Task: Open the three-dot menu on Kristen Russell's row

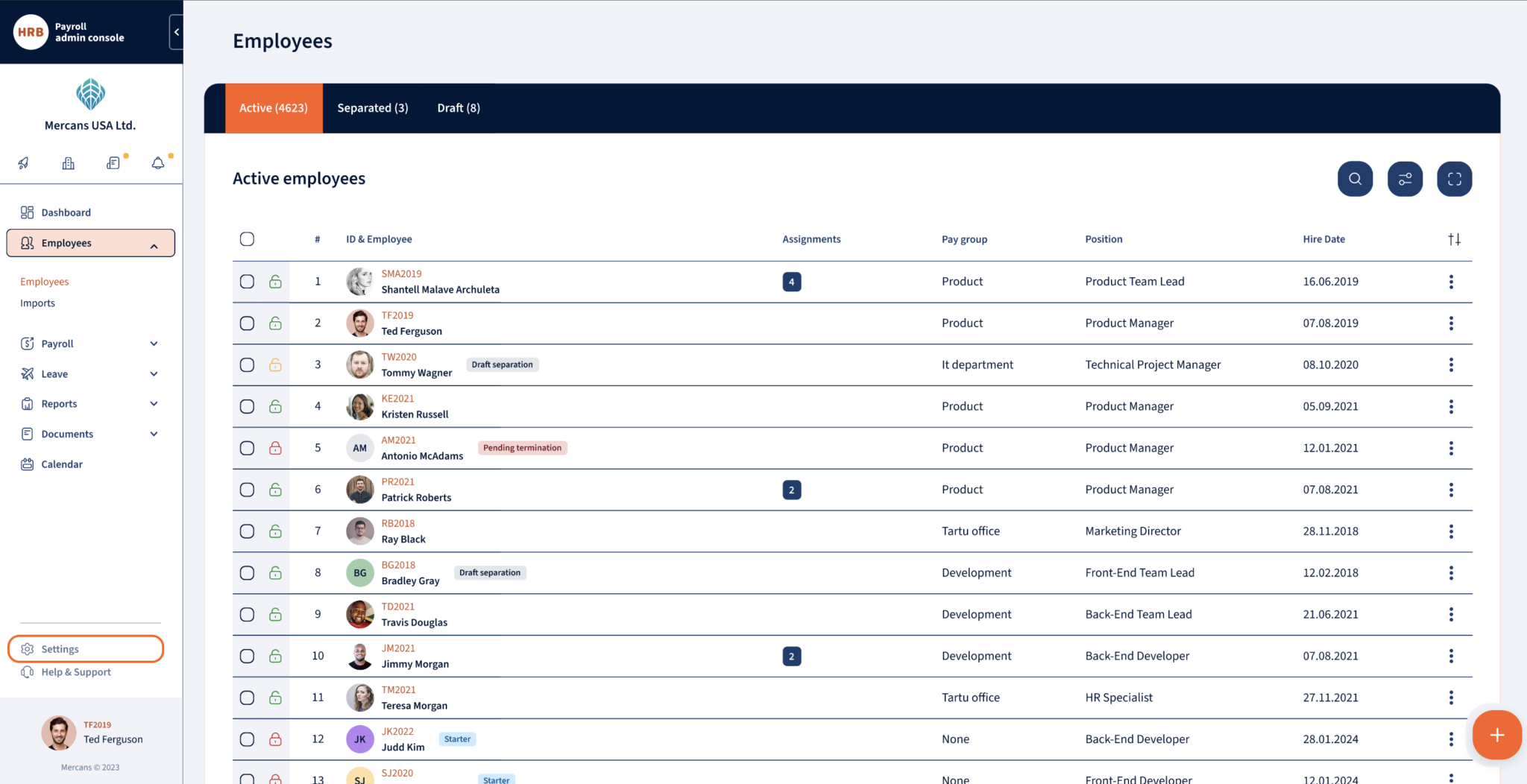Action: pyautogui.click(x=1451, y=406)
